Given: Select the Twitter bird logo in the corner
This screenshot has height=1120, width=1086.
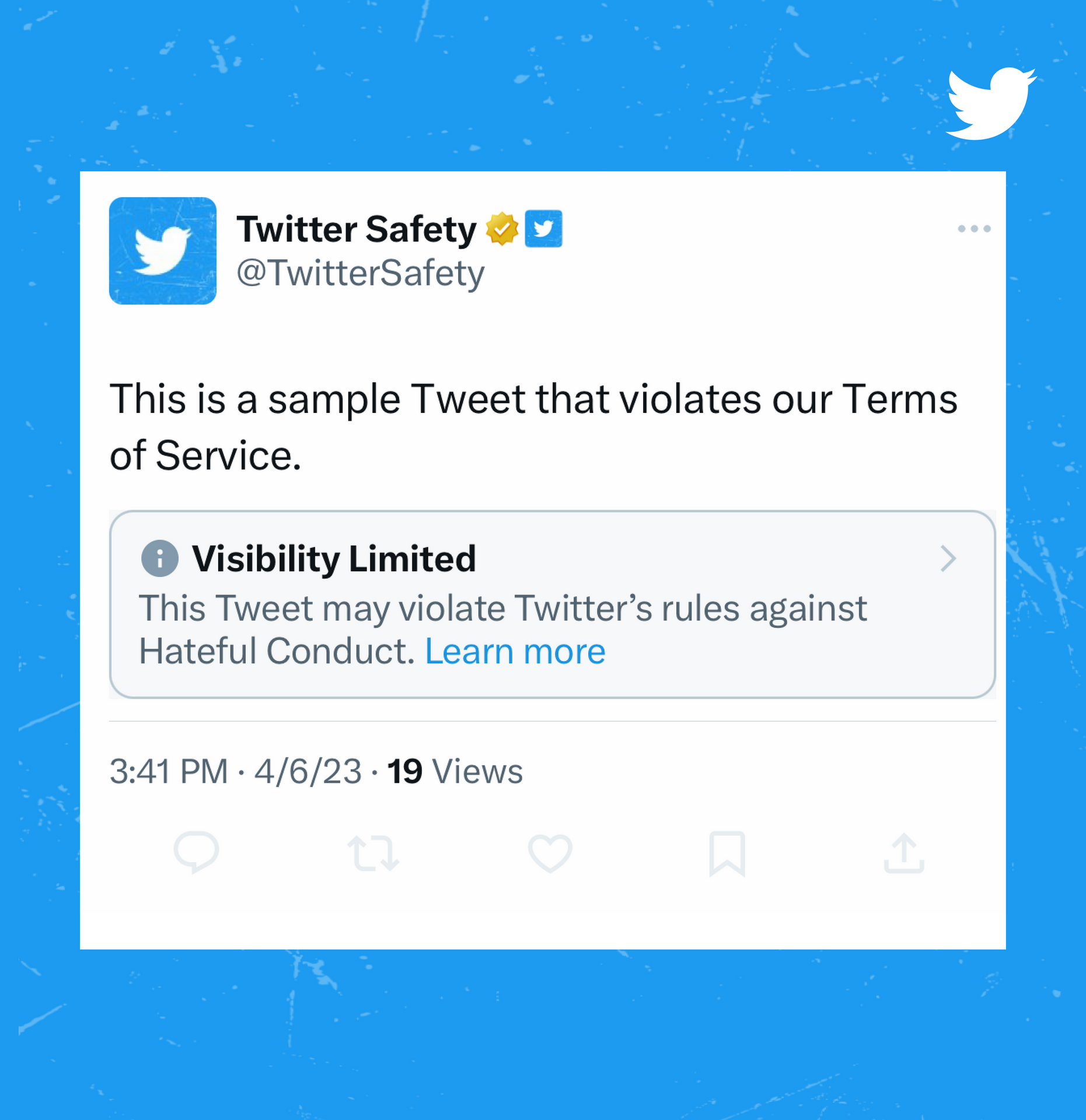Looking at the screenshot, I should point(991,102).
